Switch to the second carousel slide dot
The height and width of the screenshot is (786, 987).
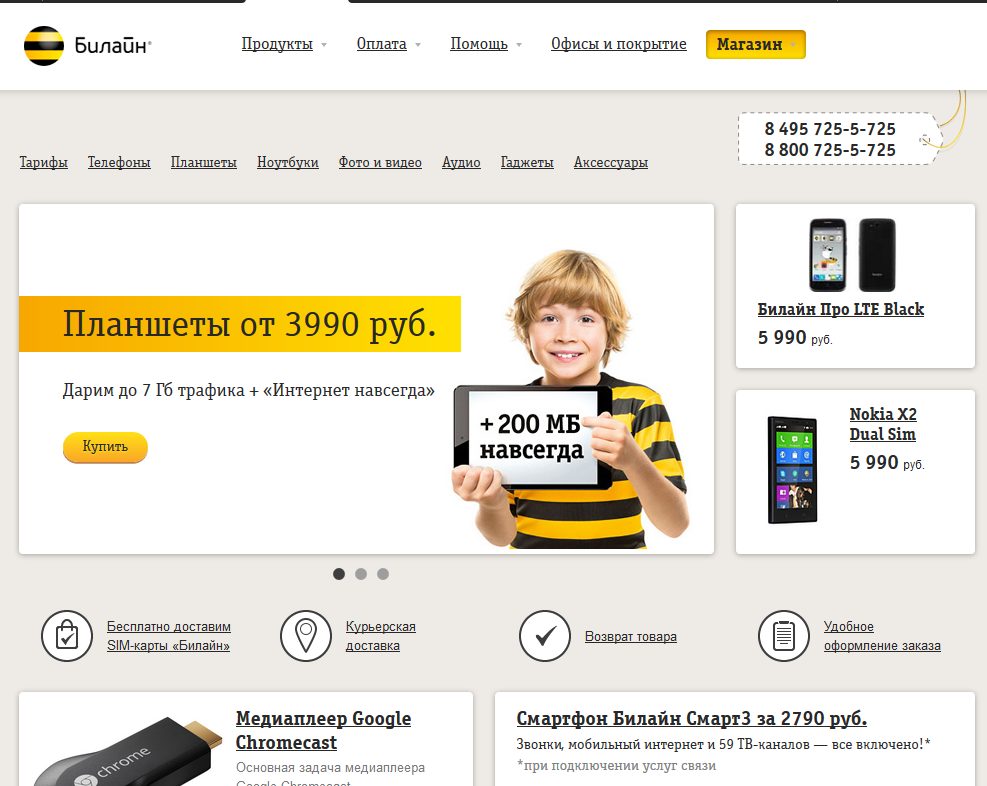tap(361, 574)
